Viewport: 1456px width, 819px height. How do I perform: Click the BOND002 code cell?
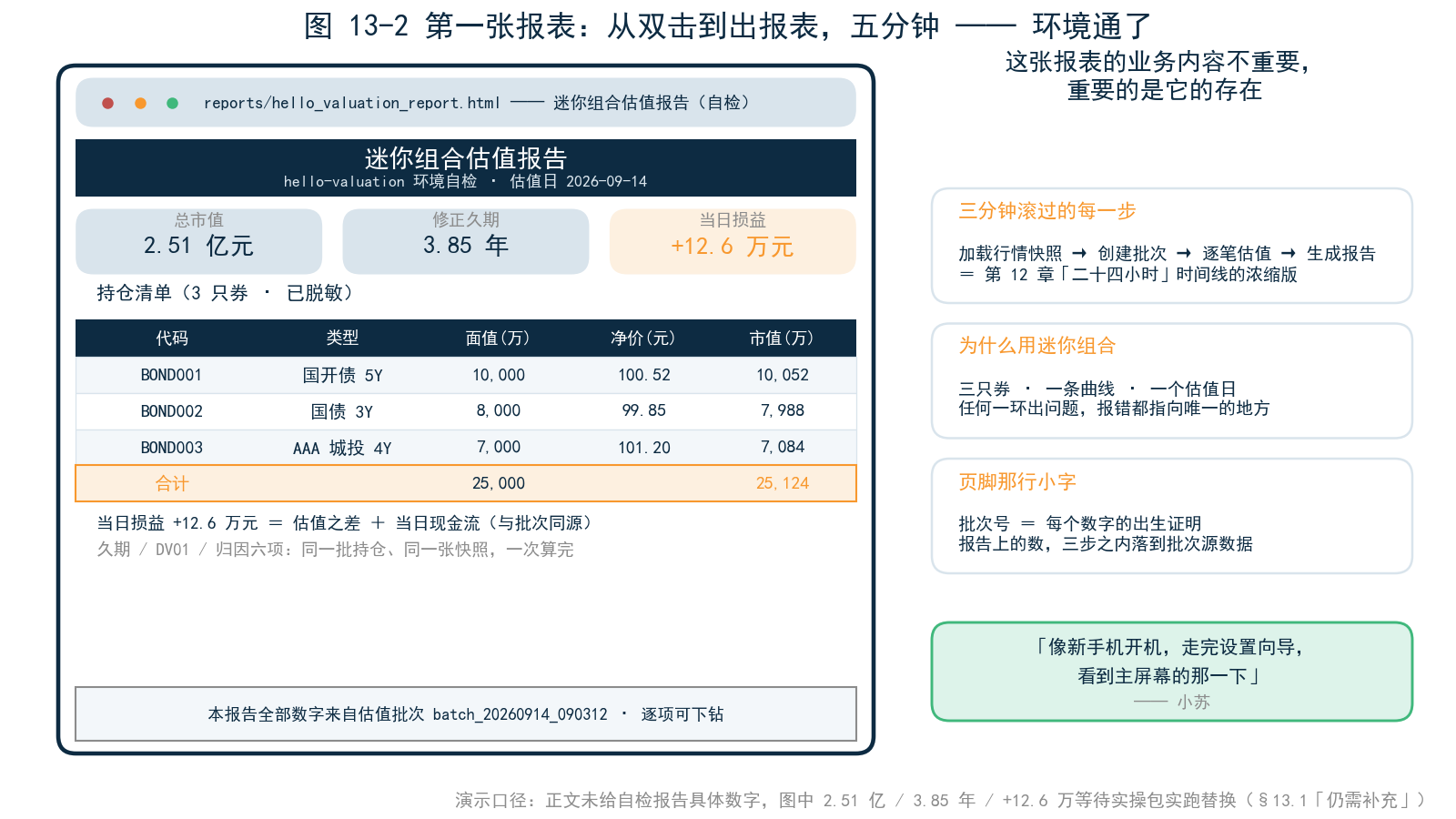coord(171,411)
